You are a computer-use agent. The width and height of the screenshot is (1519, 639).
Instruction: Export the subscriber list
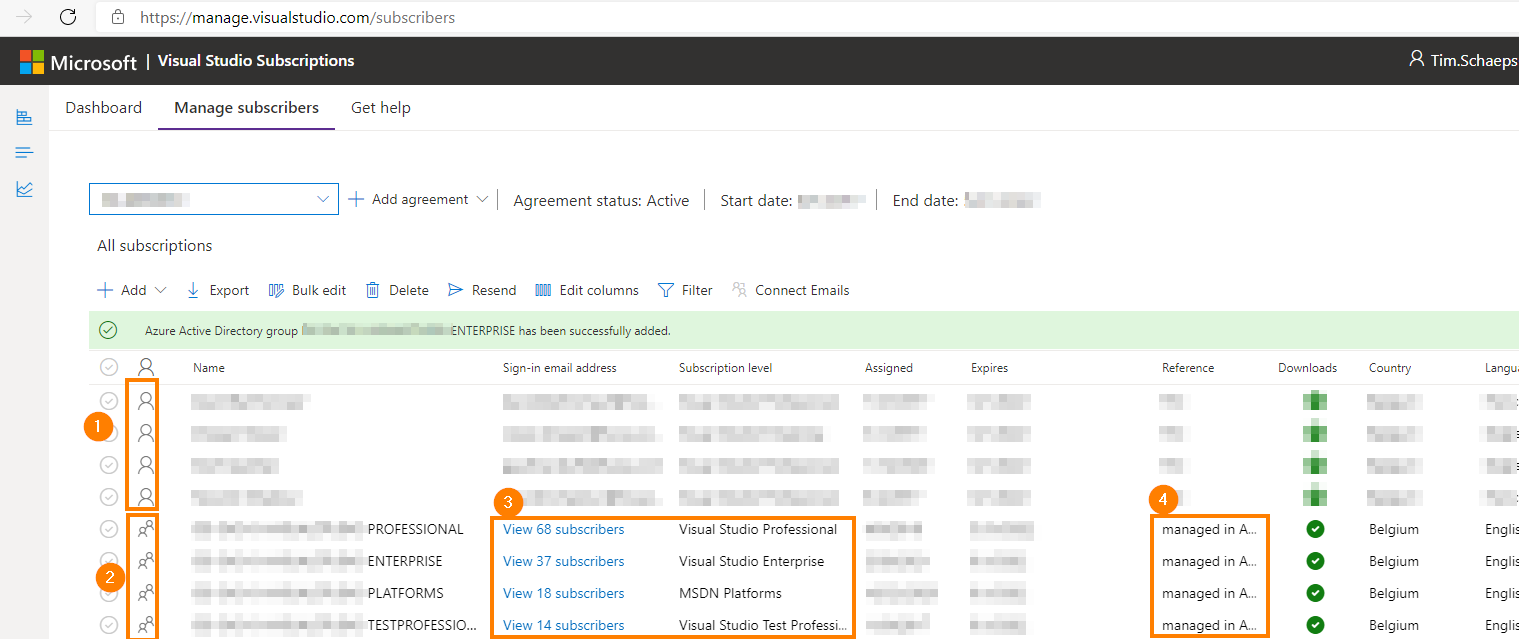tap(217, 290)
